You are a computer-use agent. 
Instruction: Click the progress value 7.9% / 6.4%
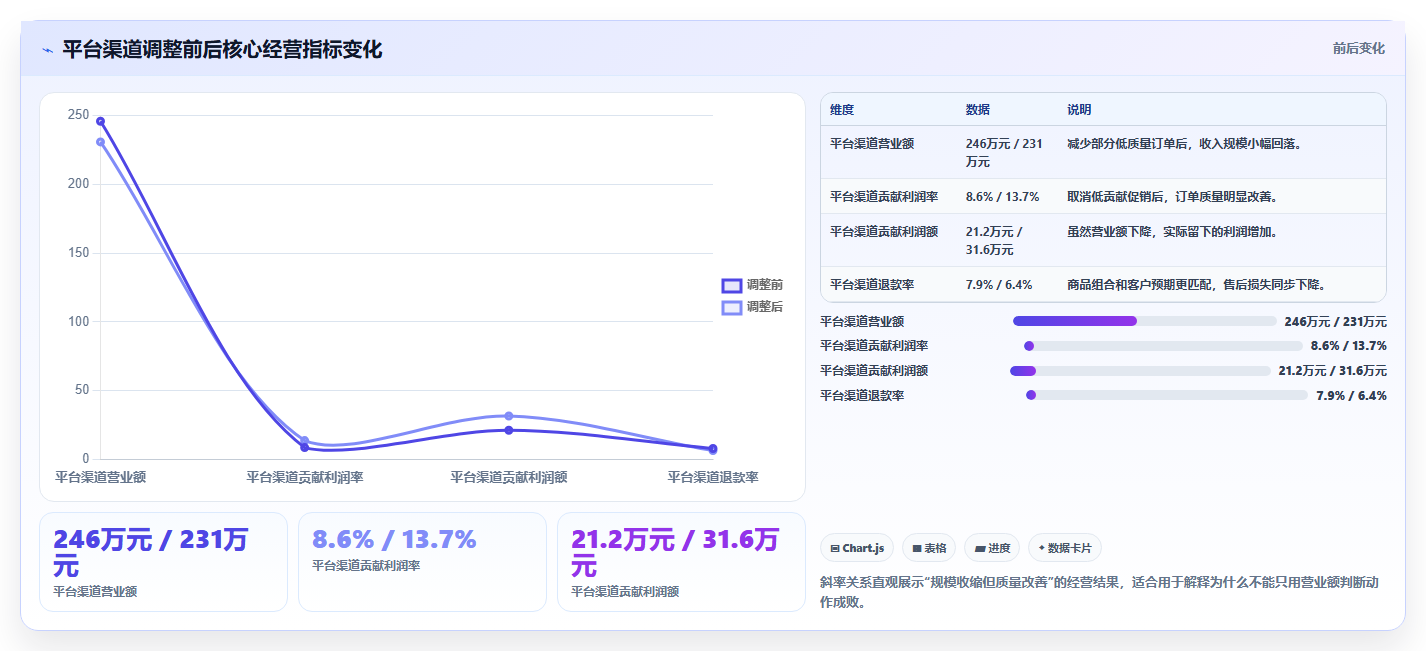[1351, 395]
